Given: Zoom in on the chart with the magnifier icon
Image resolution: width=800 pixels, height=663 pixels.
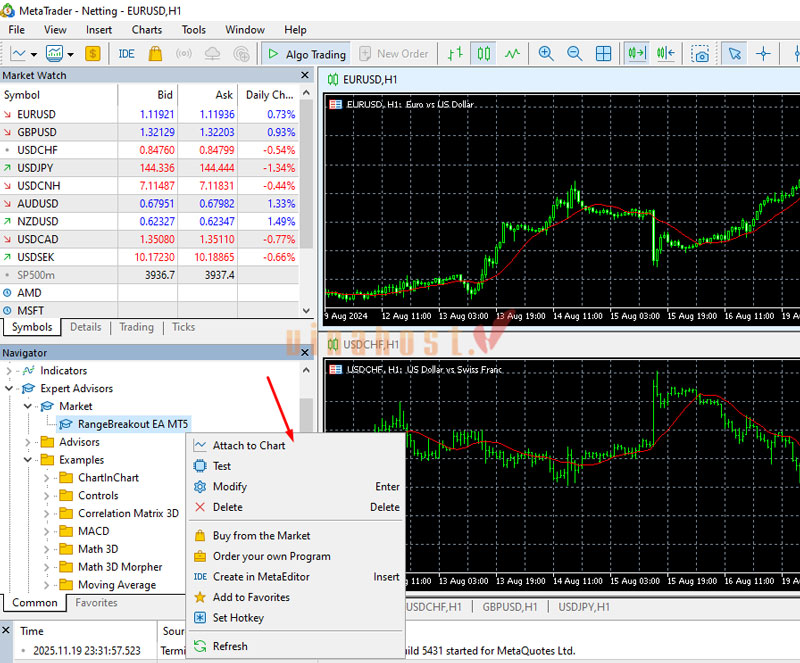Looking at the screenshot, I should point(543,54).
